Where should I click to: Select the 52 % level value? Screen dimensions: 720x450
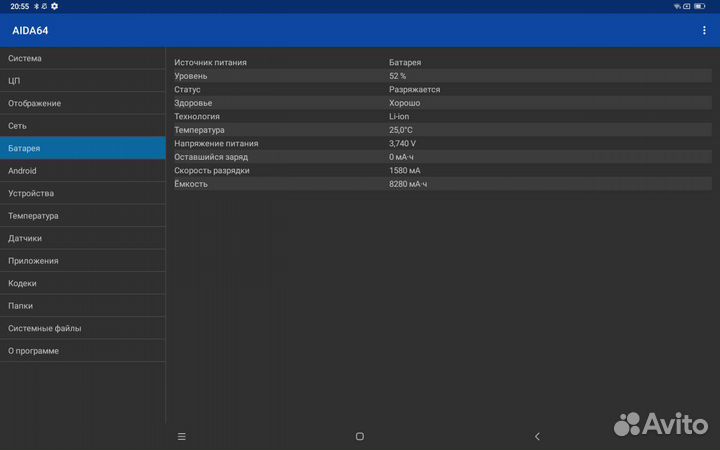[x=398, y=76]
